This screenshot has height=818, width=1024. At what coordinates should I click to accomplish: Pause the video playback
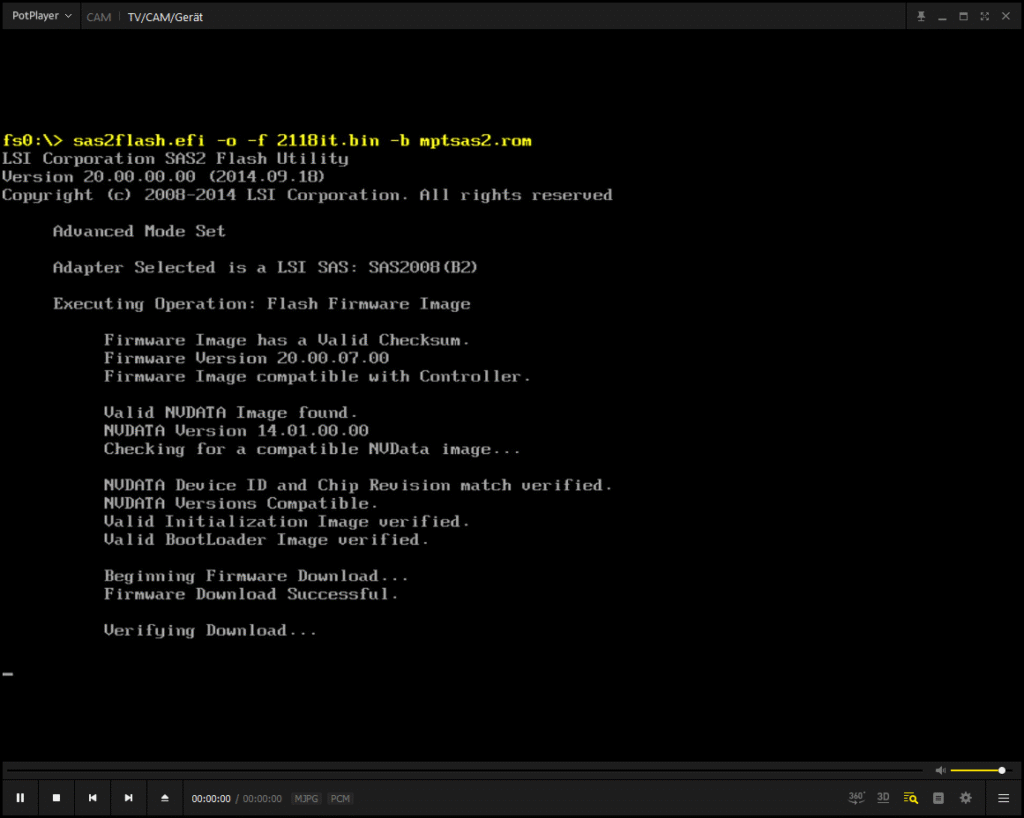[x=20, y=798]
